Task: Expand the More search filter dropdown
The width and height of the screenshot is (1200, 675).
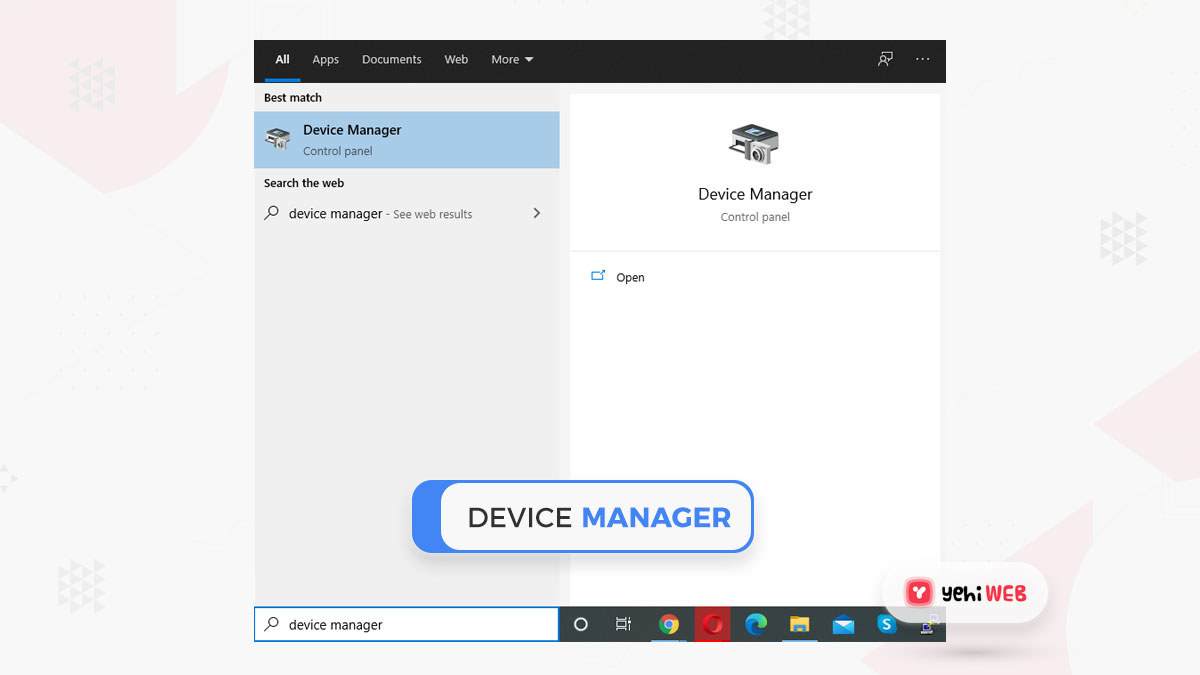Action: 512,60
